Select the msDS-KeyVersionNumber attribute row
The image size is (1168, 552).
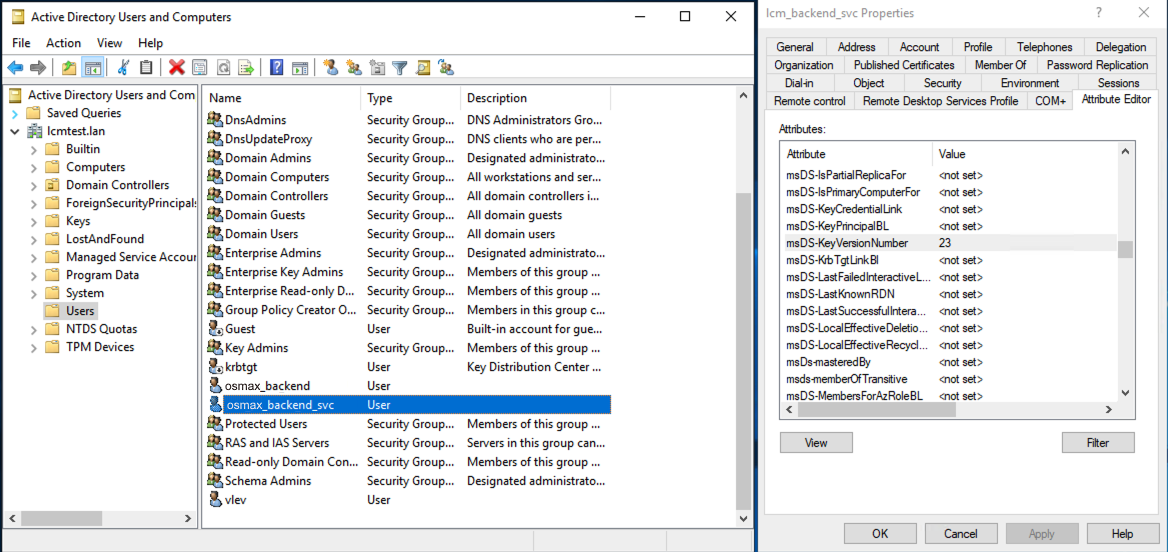click(847, 243)
